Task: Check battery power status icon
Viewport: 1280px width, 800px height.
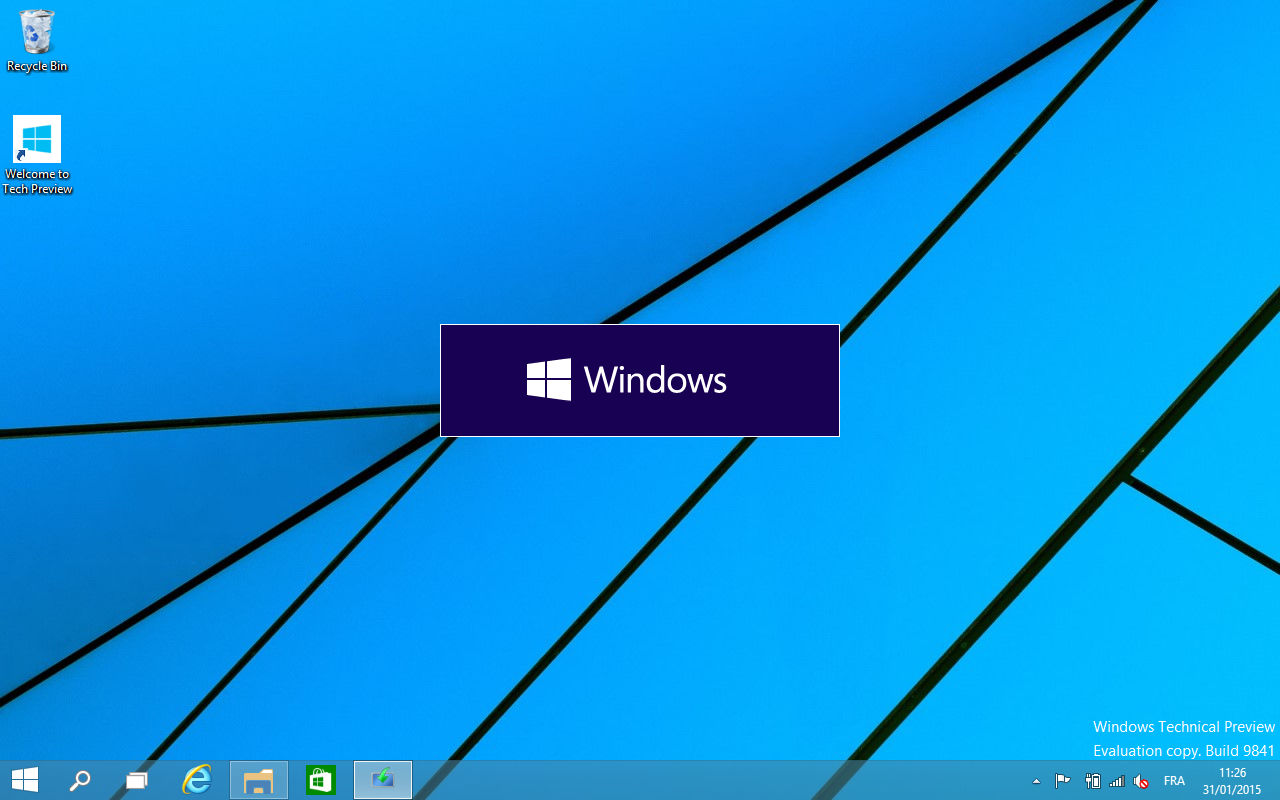Action: click(1093, 781)
